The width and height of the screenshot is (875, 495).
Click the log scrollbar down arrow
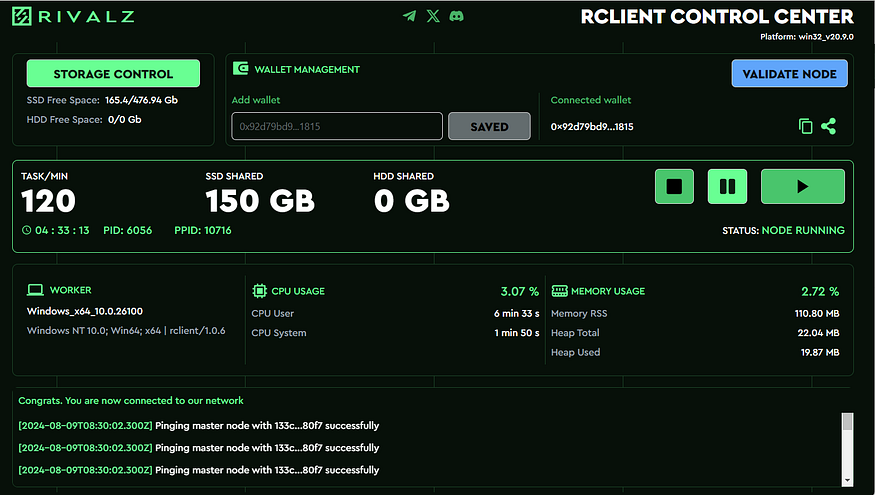coord(848,480)
